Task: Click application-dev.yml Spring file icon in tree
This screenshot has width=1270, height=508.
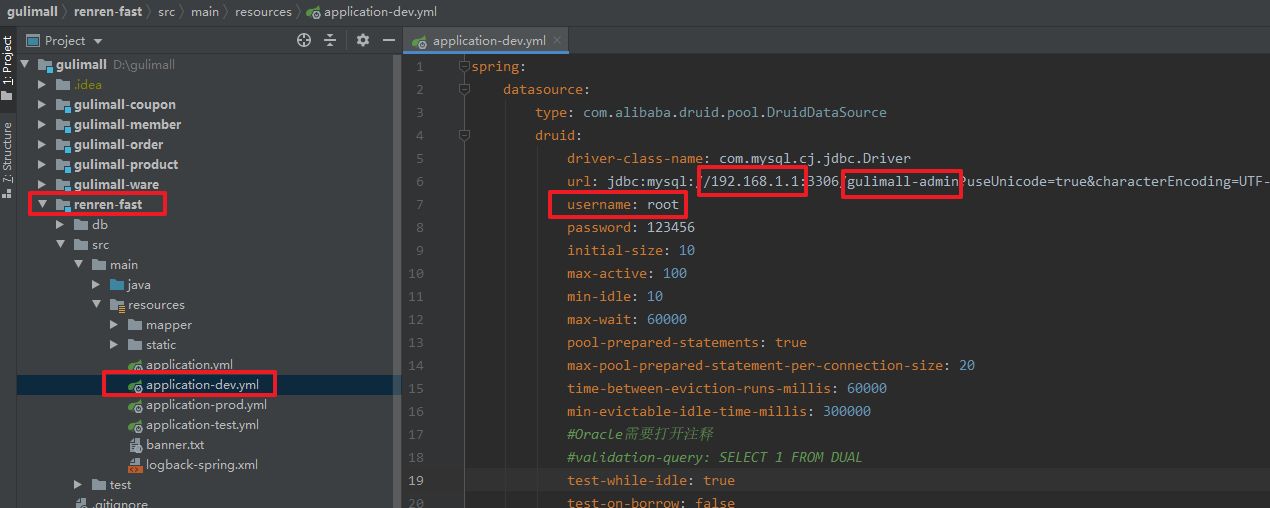Action: tap(135, 385)
